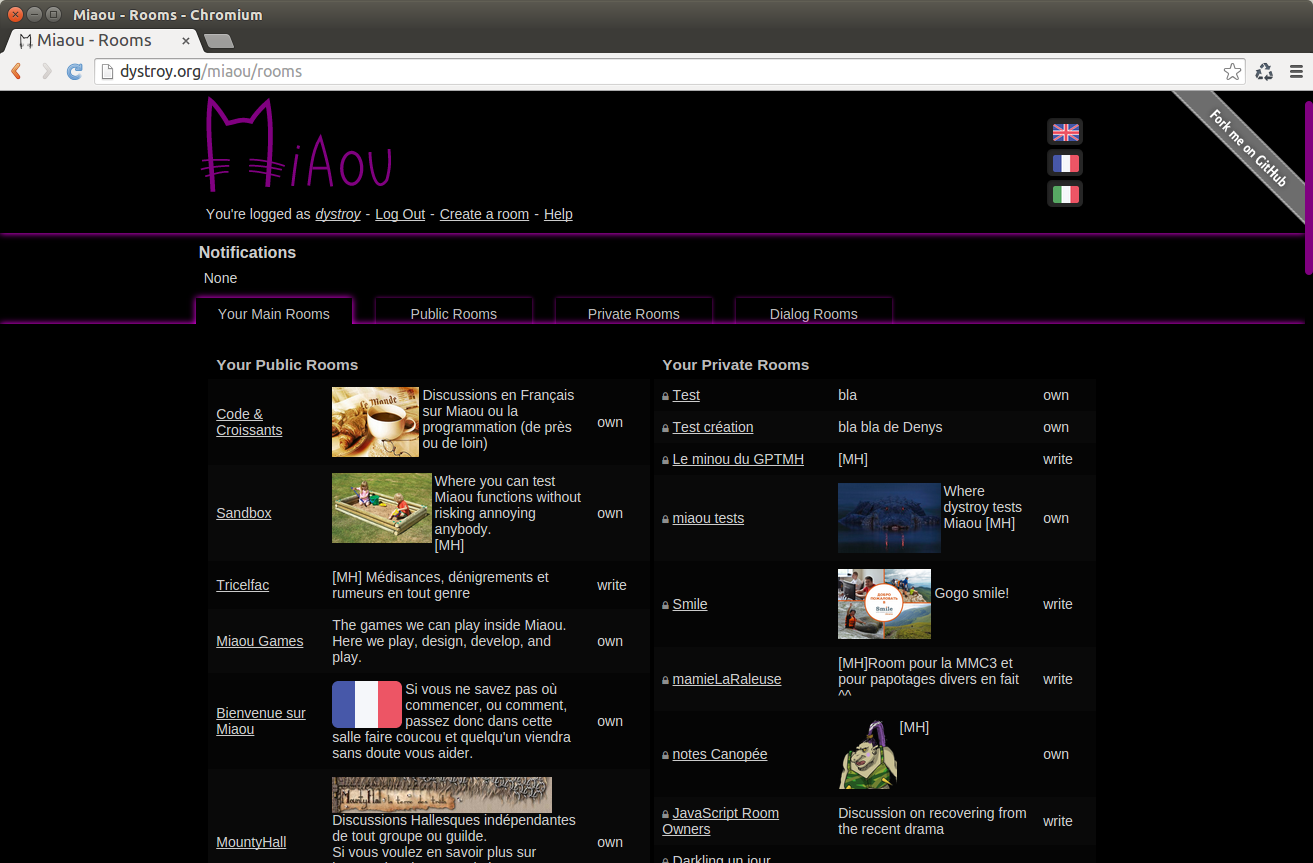
Task: Click the MountyHall banner image
Action: click(442, 795)
